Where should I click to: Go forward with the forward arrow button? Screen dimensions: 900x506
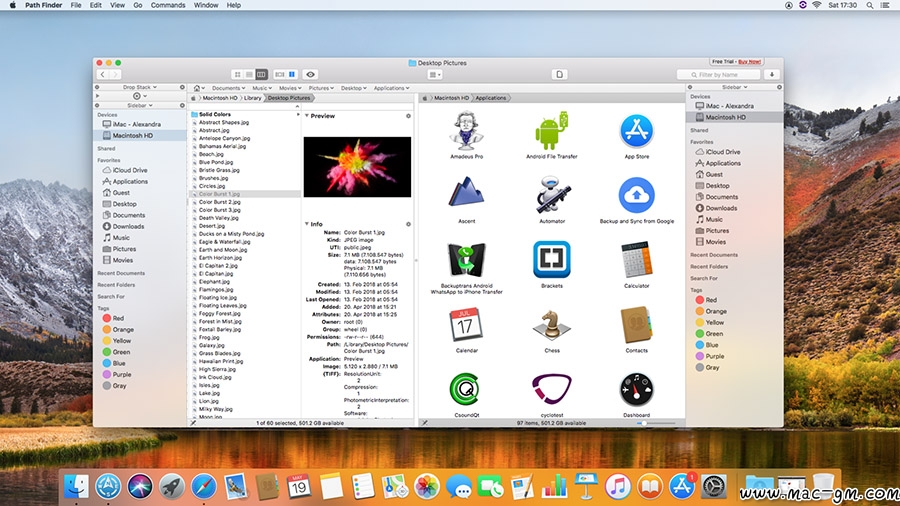tap(115, 75)
